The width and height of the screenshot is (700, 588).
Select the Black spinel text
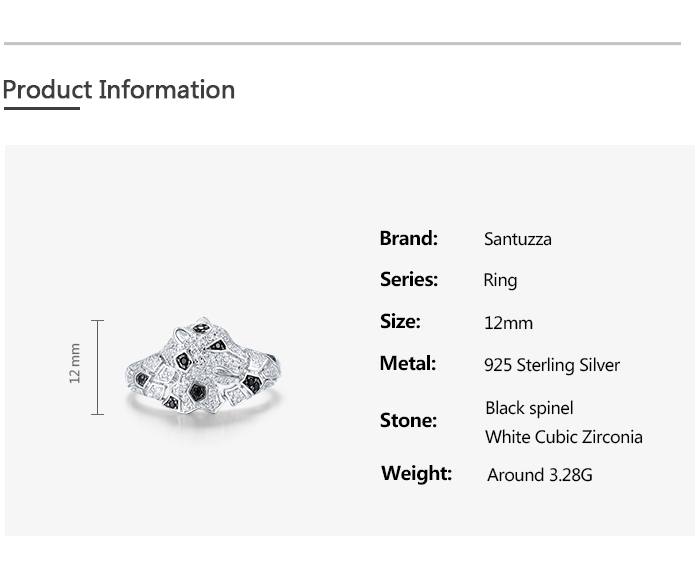(x=529, y=408)
